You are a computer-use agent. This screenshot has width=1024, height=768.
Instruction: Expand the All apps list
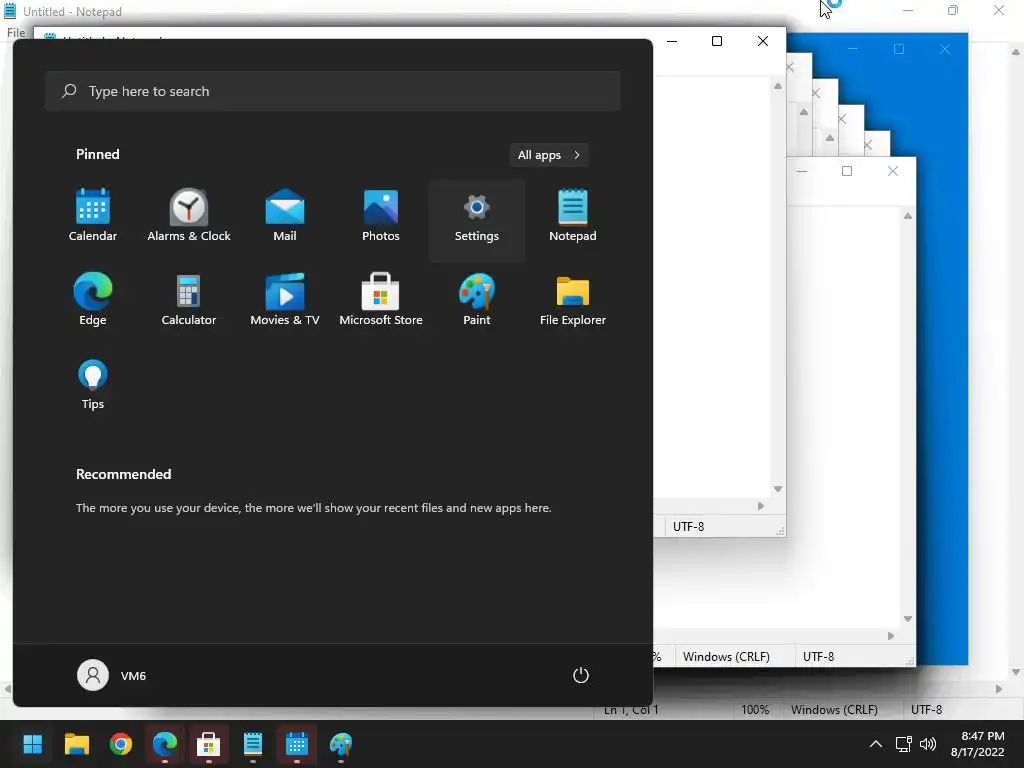pyautogui.click(x=549, y=155)
